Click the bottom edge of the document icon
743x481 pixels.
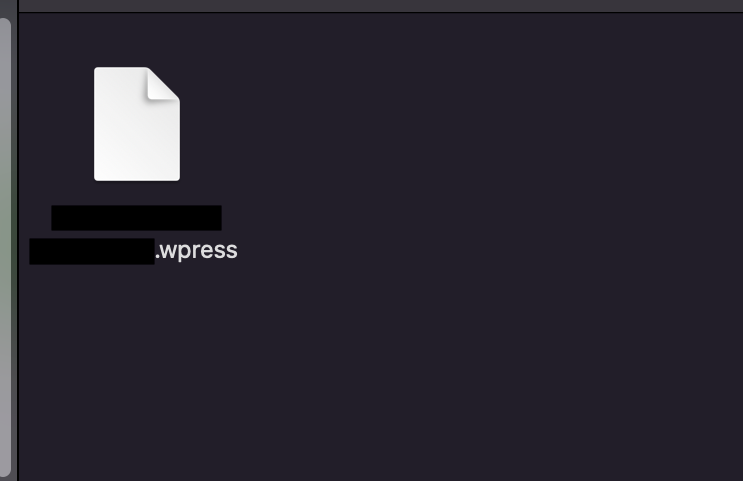pos(136,179)
